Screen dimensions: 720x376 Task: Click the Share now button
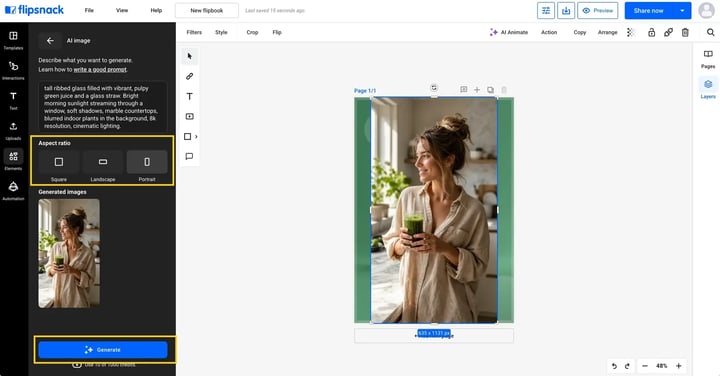point(649,11)
